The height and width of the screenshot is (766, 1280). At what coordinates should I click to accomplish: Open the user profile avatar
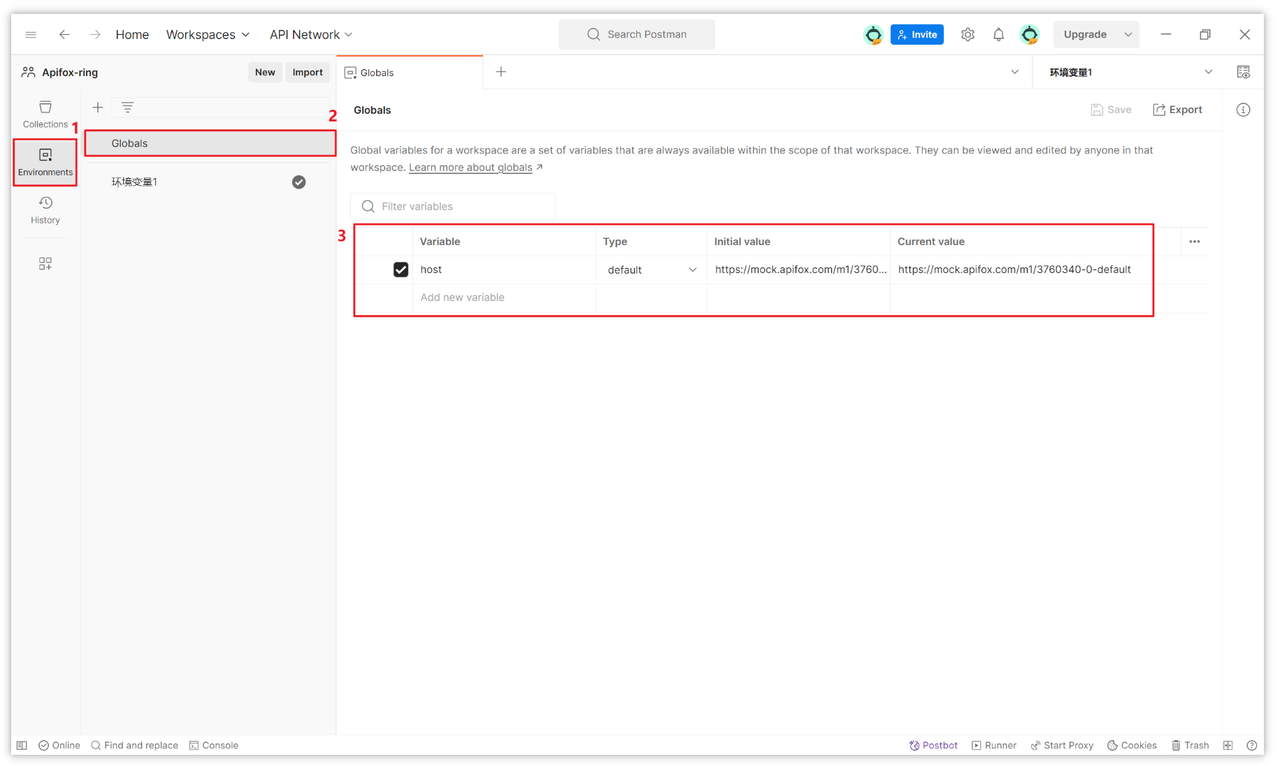pos(1029,34)
